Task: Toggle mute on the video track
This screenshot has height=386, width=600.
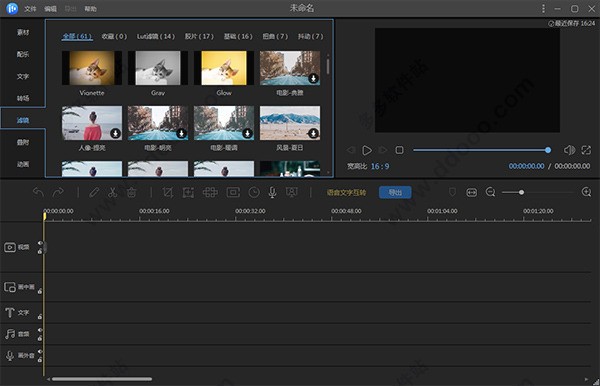Action: point(40,243)
